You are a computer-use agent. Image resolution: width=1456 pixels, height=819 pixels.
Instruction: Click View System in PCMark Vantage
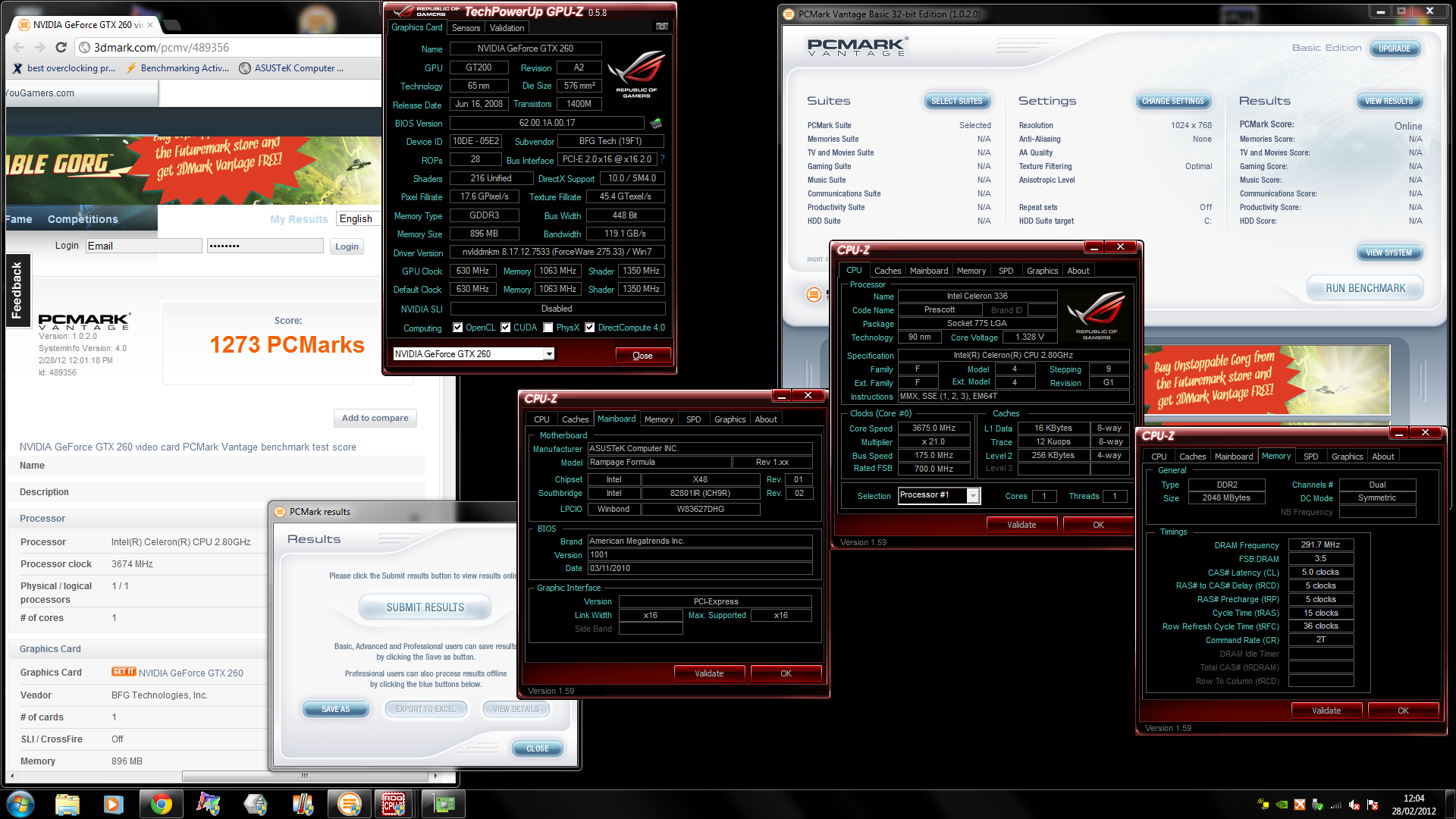[1389, 253]
